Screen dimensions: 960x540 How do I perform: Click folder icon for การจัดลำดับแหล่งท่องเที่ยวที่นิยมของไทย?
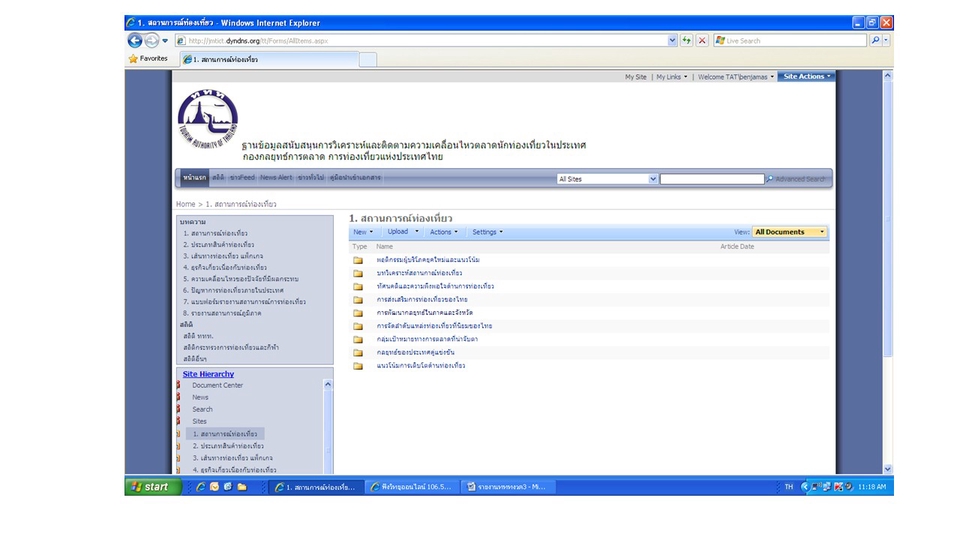(358, 326)
